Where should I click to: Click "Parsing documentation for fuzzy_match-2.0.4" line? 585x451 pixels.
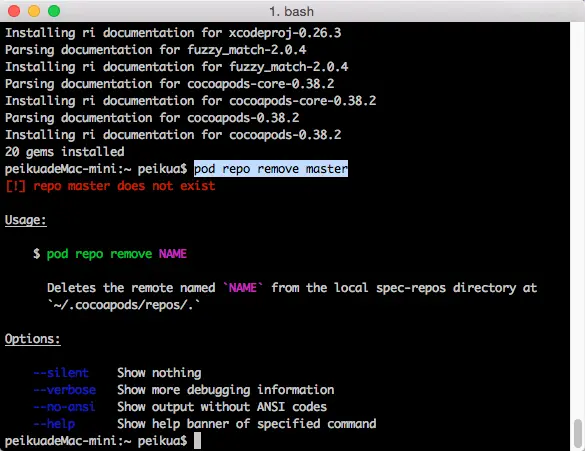point(156,50)
